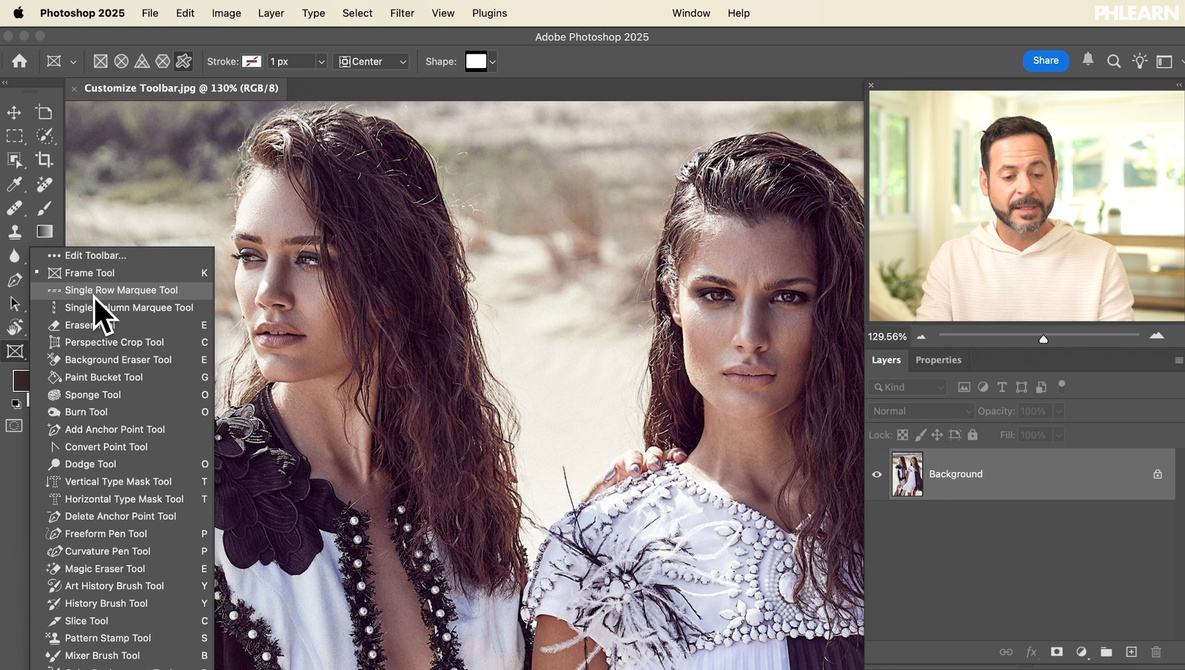
Task: Add a layer mask icon
Action: click(x=1056, y=652)
